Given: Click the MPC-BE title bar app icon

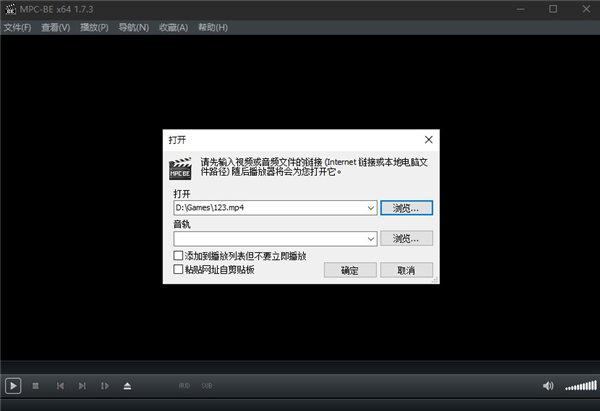Looking at the screenshot, I should coord(9,8).
